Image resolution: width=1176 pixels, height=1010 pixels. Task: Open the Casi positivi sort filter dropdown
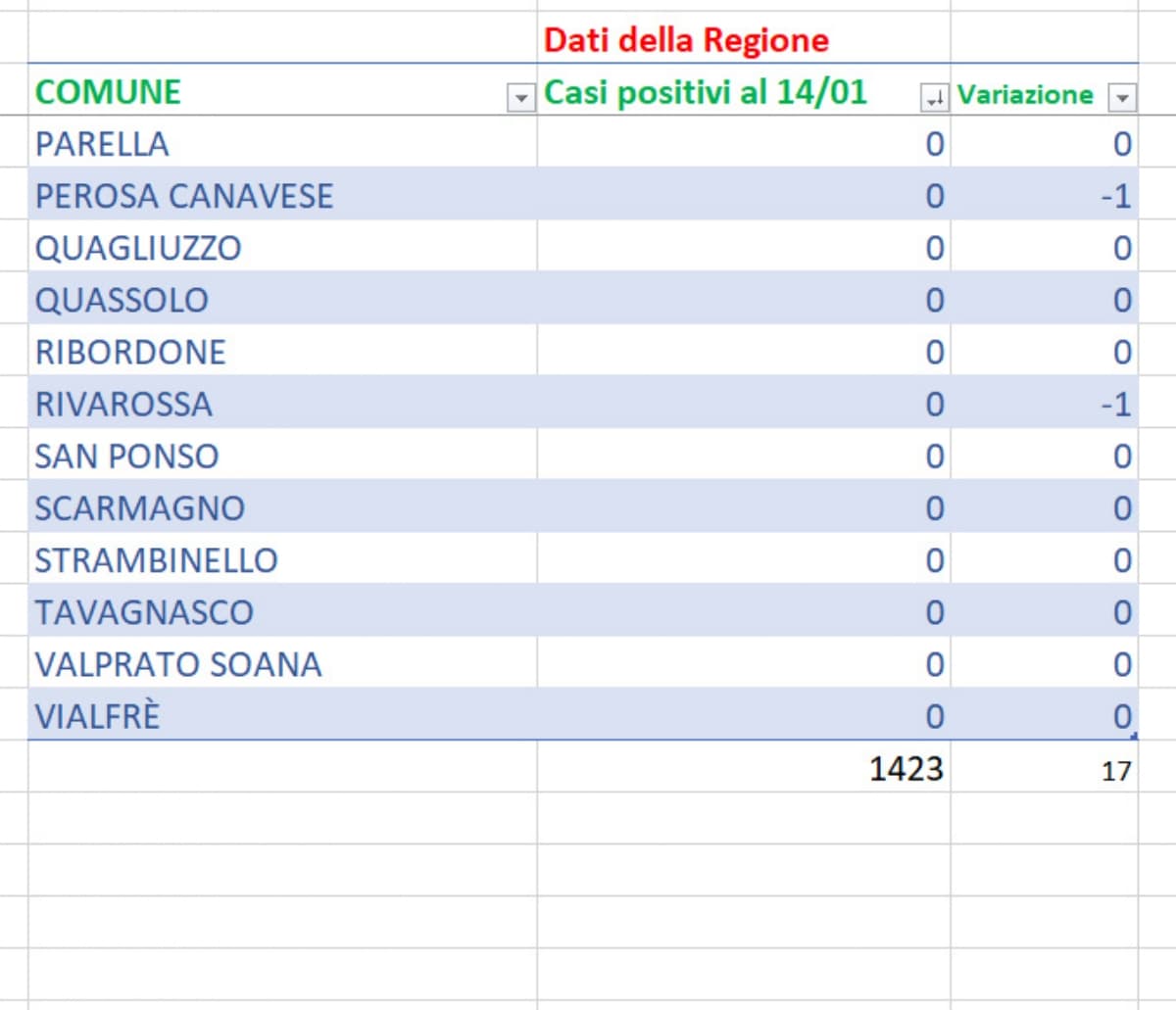coord(934,98)
